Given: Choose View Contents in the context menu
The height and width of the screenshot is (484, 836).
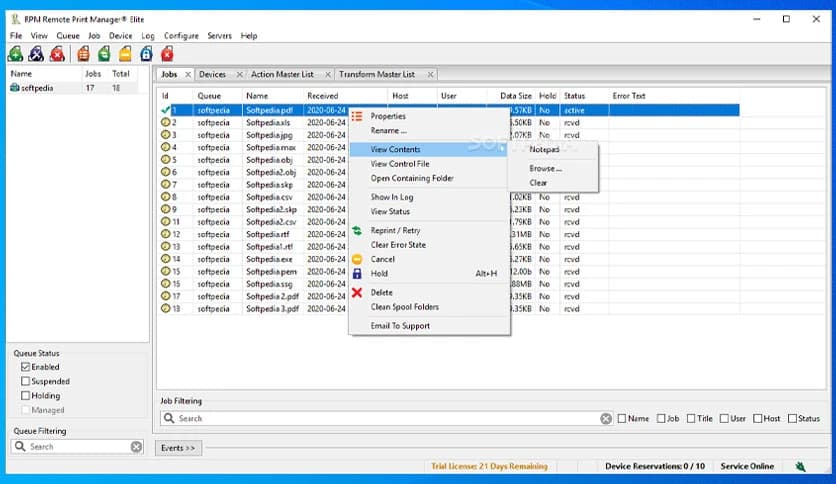Looking at the screenshot, I should point(428,150).
